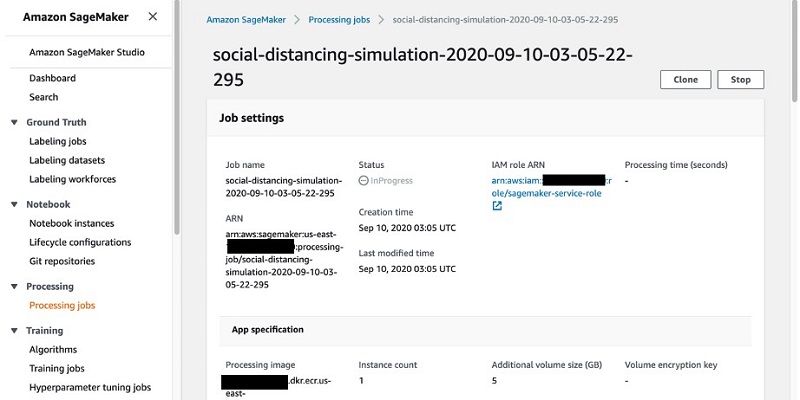
Task: Collapse the Ground Truth section
Action: 14,122
